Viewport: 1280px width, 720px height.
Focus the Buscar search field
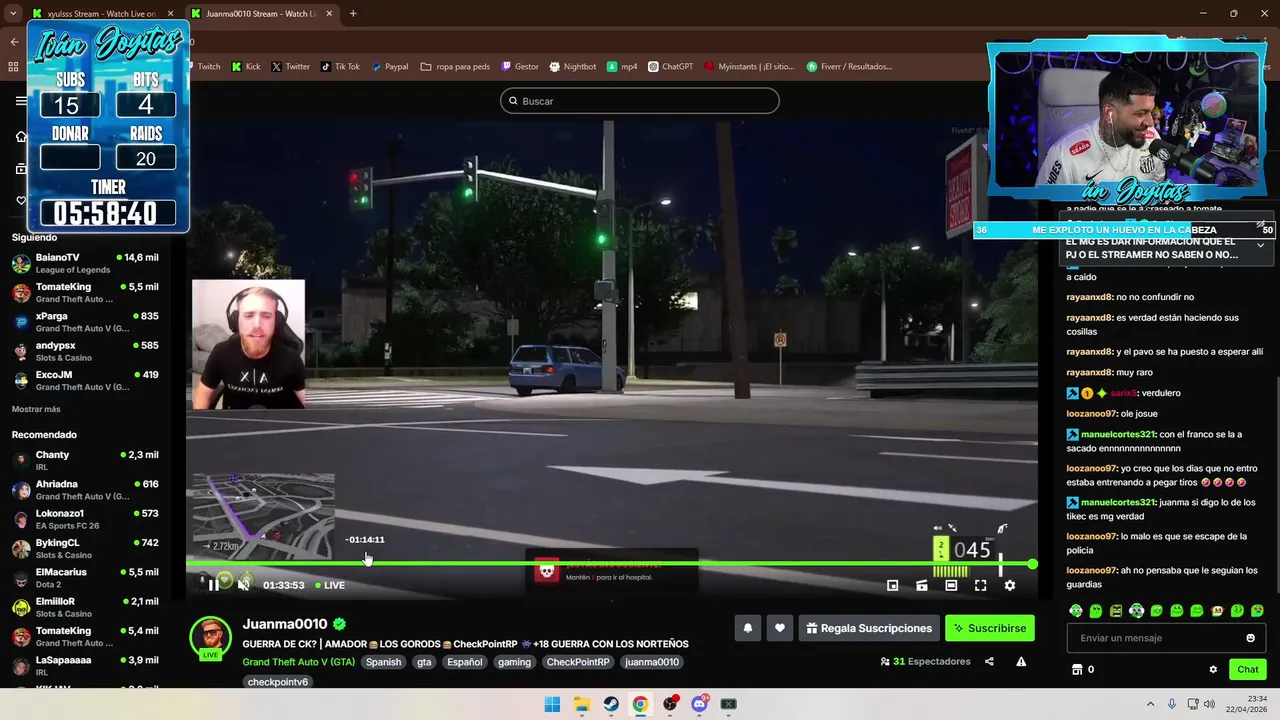pos(640,101)
